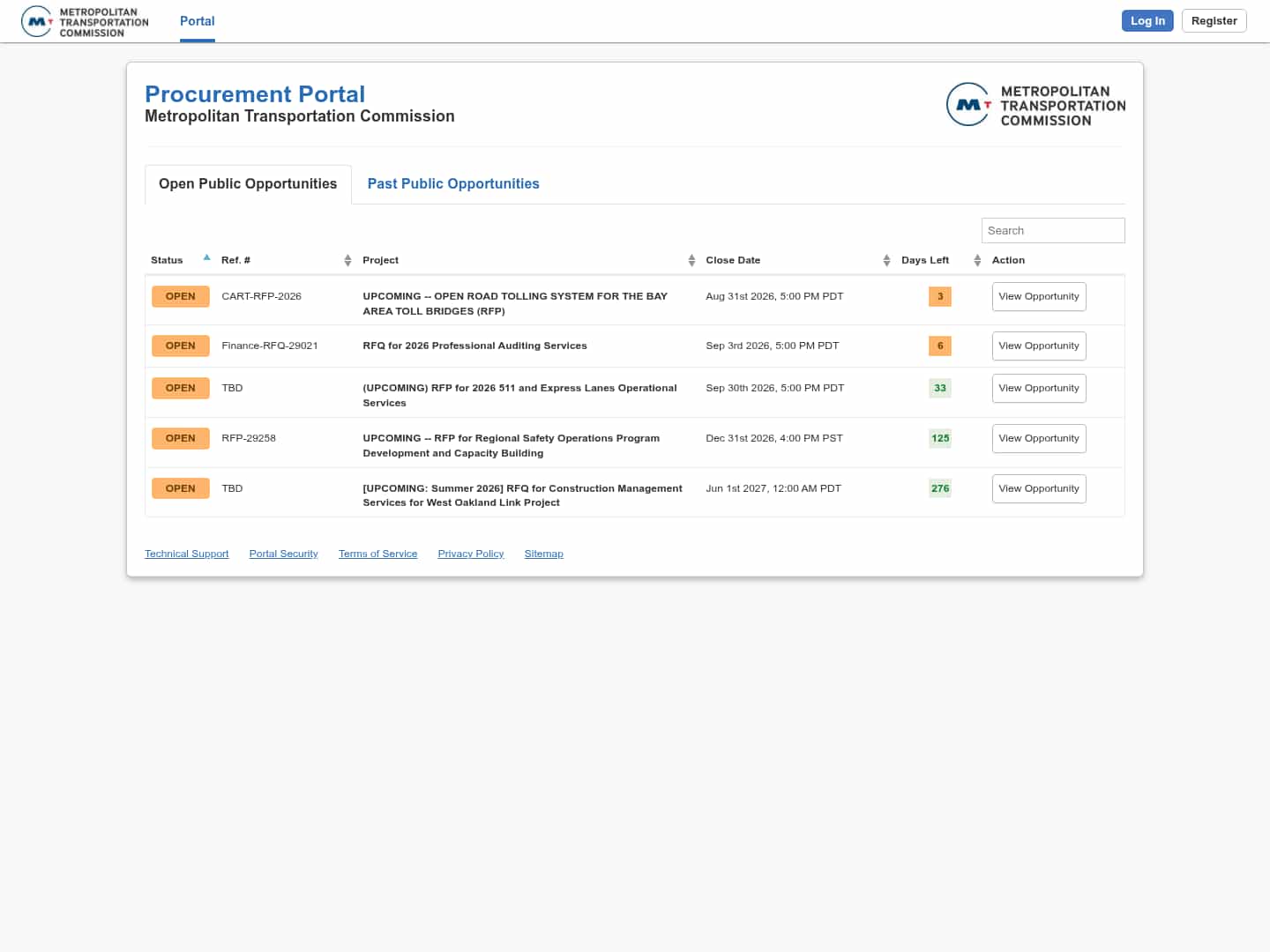Click close date Dec 31st 2026, 4:00 PM PST
The width and height of the screenshot is (1270, 952).
tap(774, 439)
